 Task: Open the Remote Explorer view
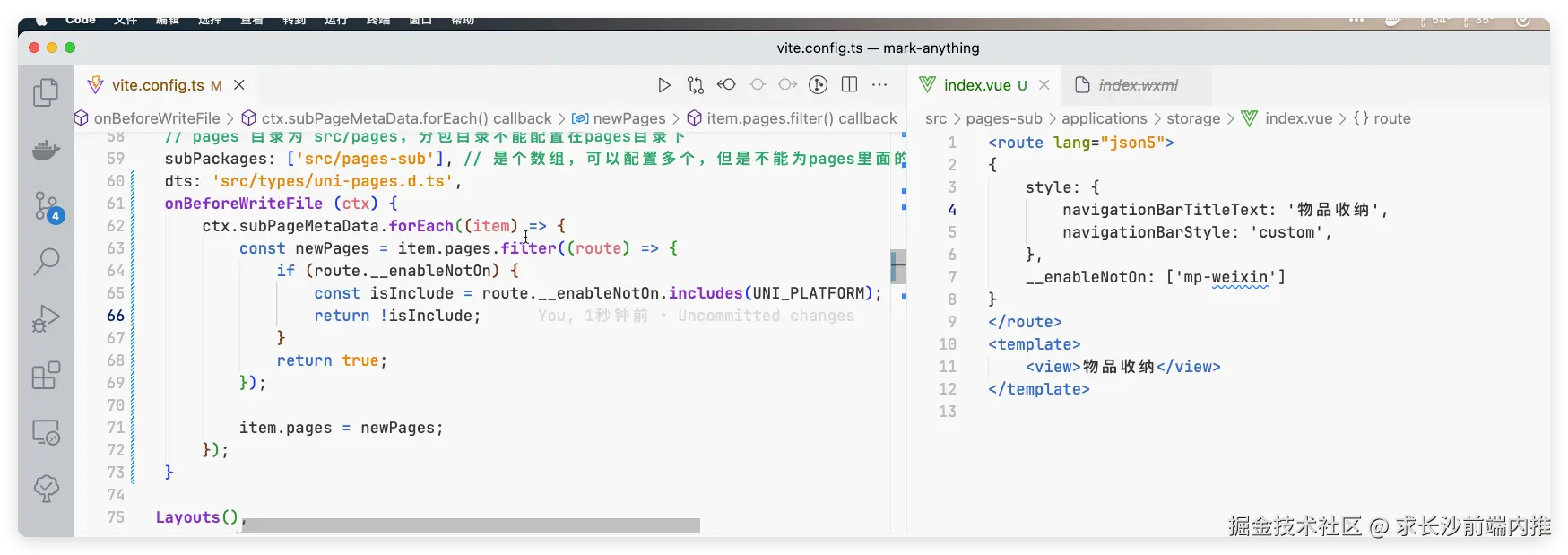click(x=46, y=432)
